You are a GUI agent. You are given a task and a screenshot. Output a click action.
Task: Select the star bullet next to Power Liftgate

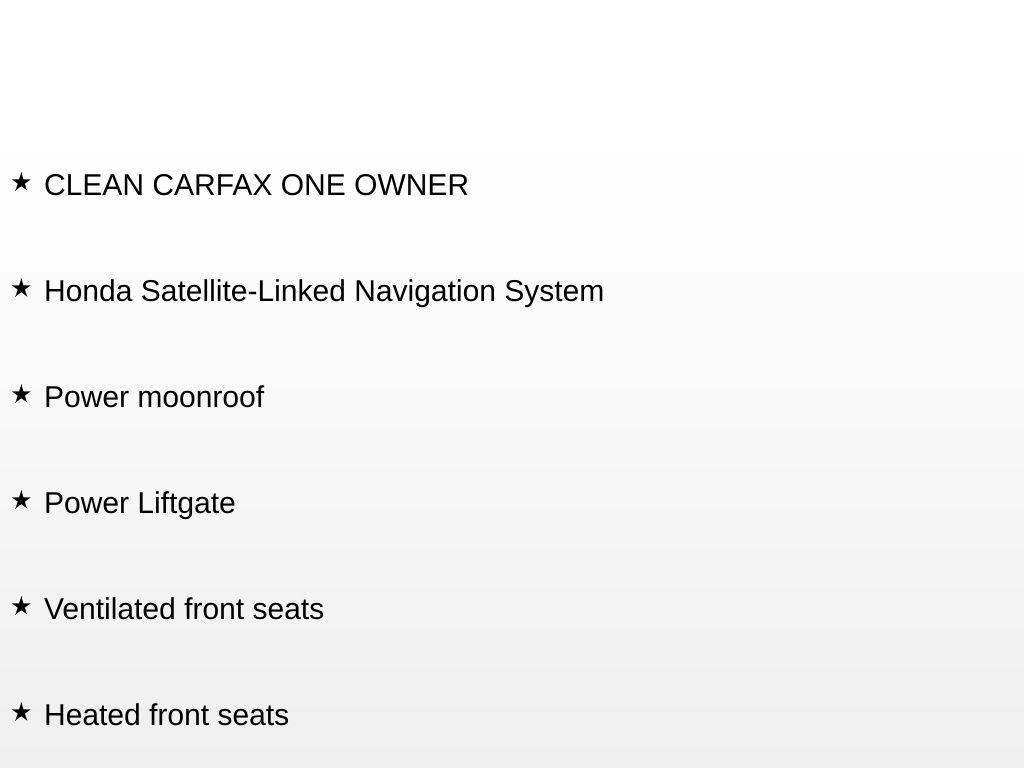[x=21, y=500]
